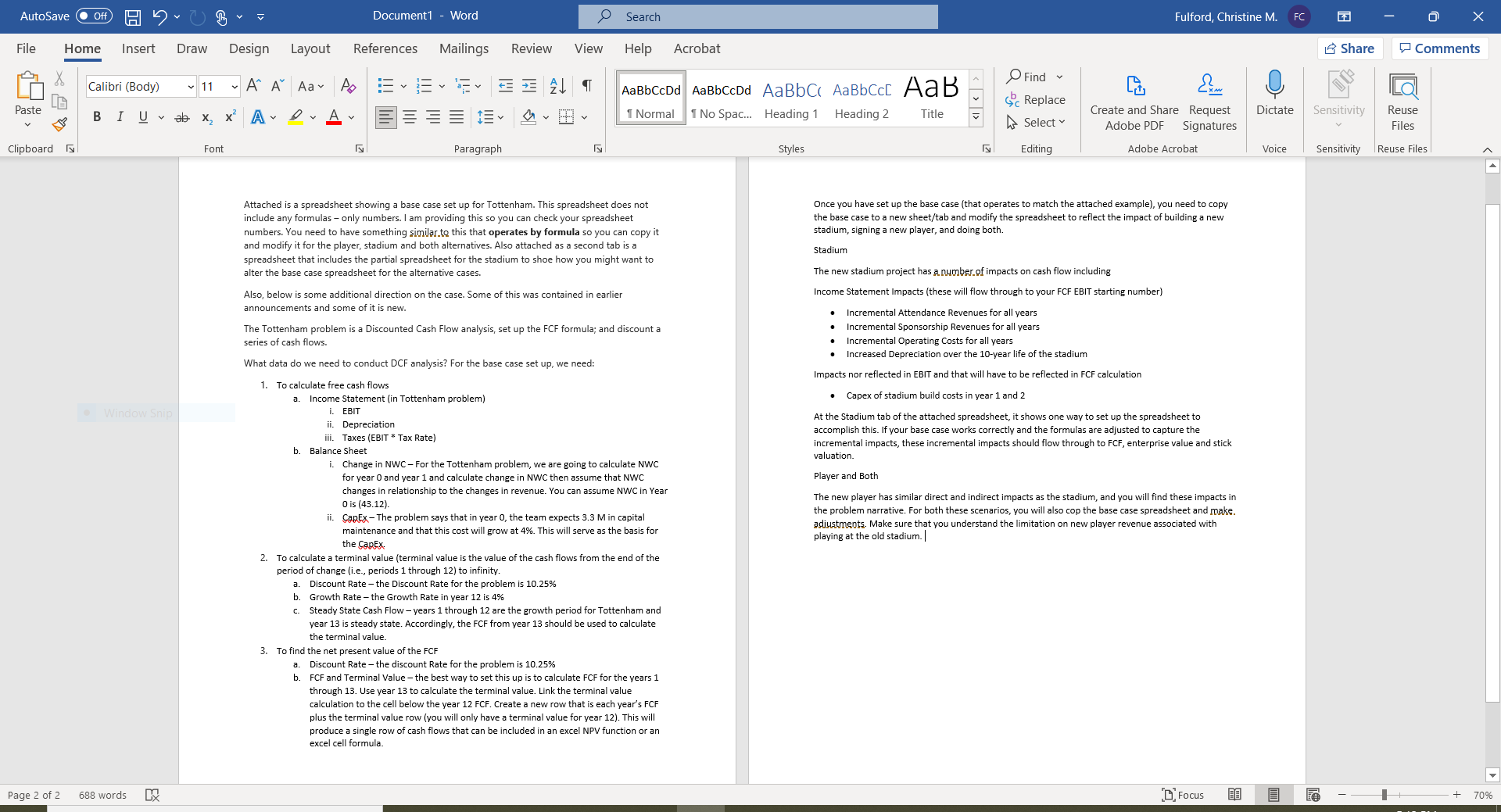Increase font size with grow icon
This screenshot has width=1501, height=812.
253,86
